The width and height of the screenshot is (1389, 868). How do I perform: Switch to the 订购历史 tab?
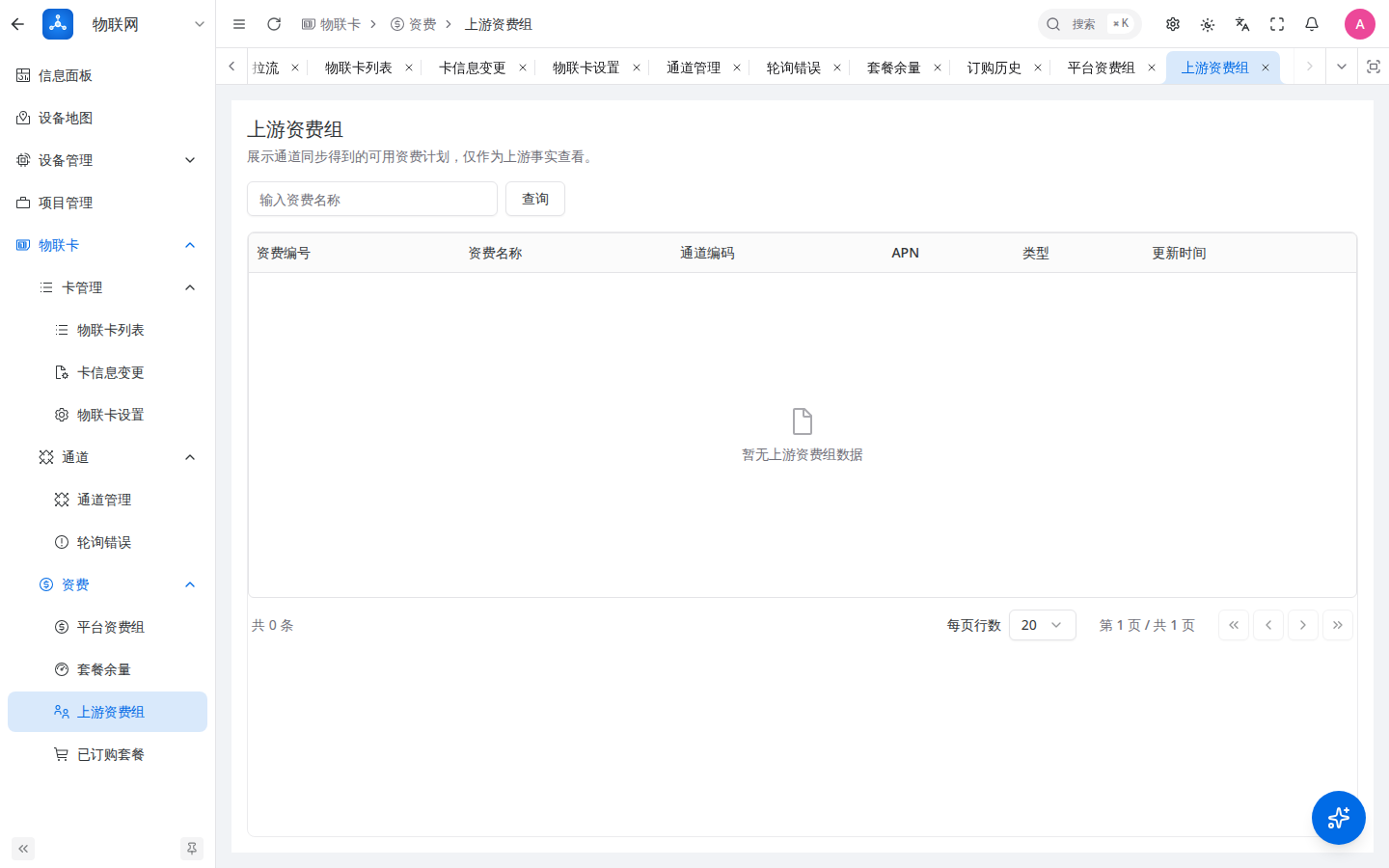[994, 68]
